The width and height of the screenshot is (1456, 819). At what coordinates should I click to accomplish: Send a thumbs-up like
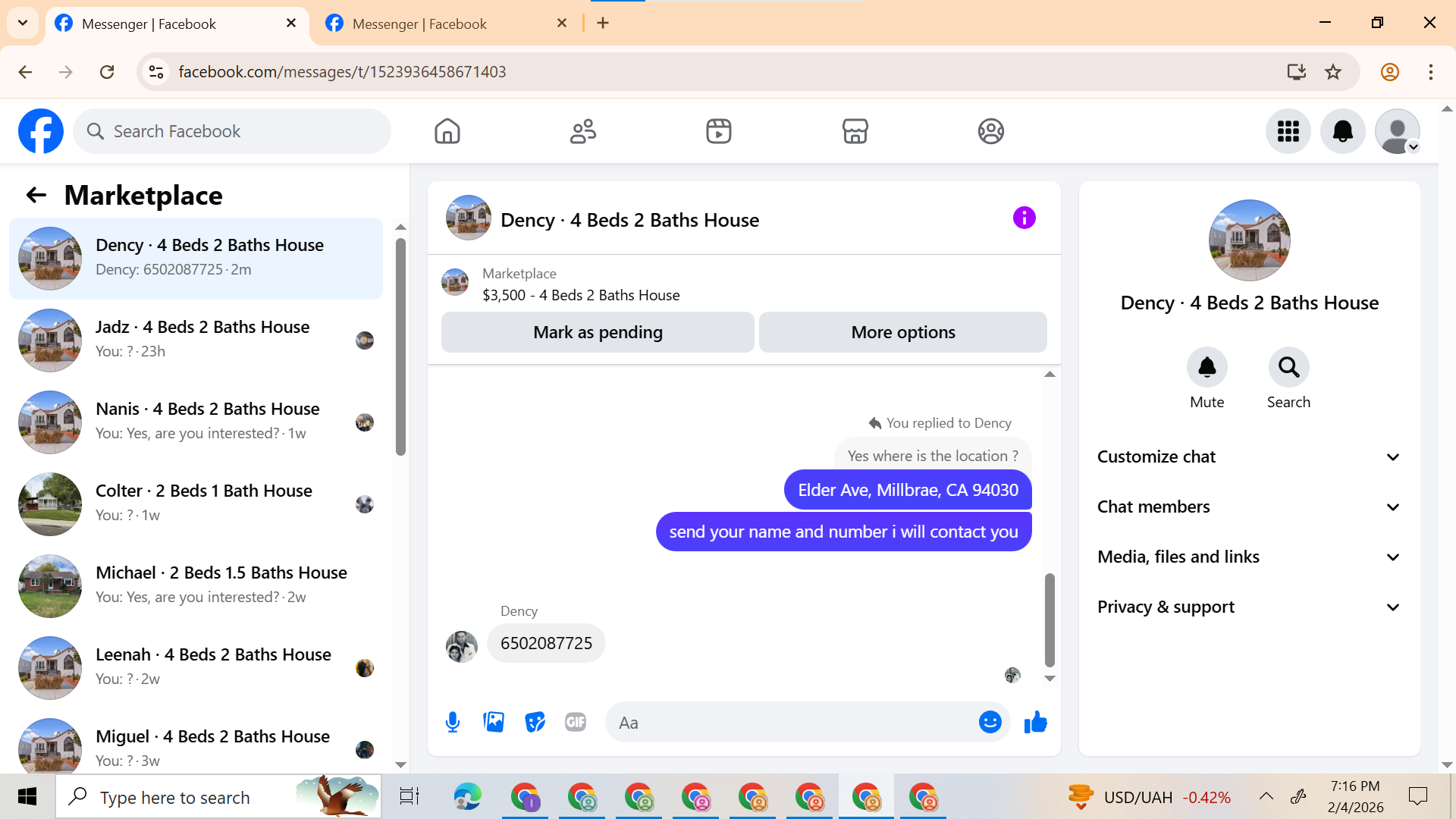tap(1035, 722)
